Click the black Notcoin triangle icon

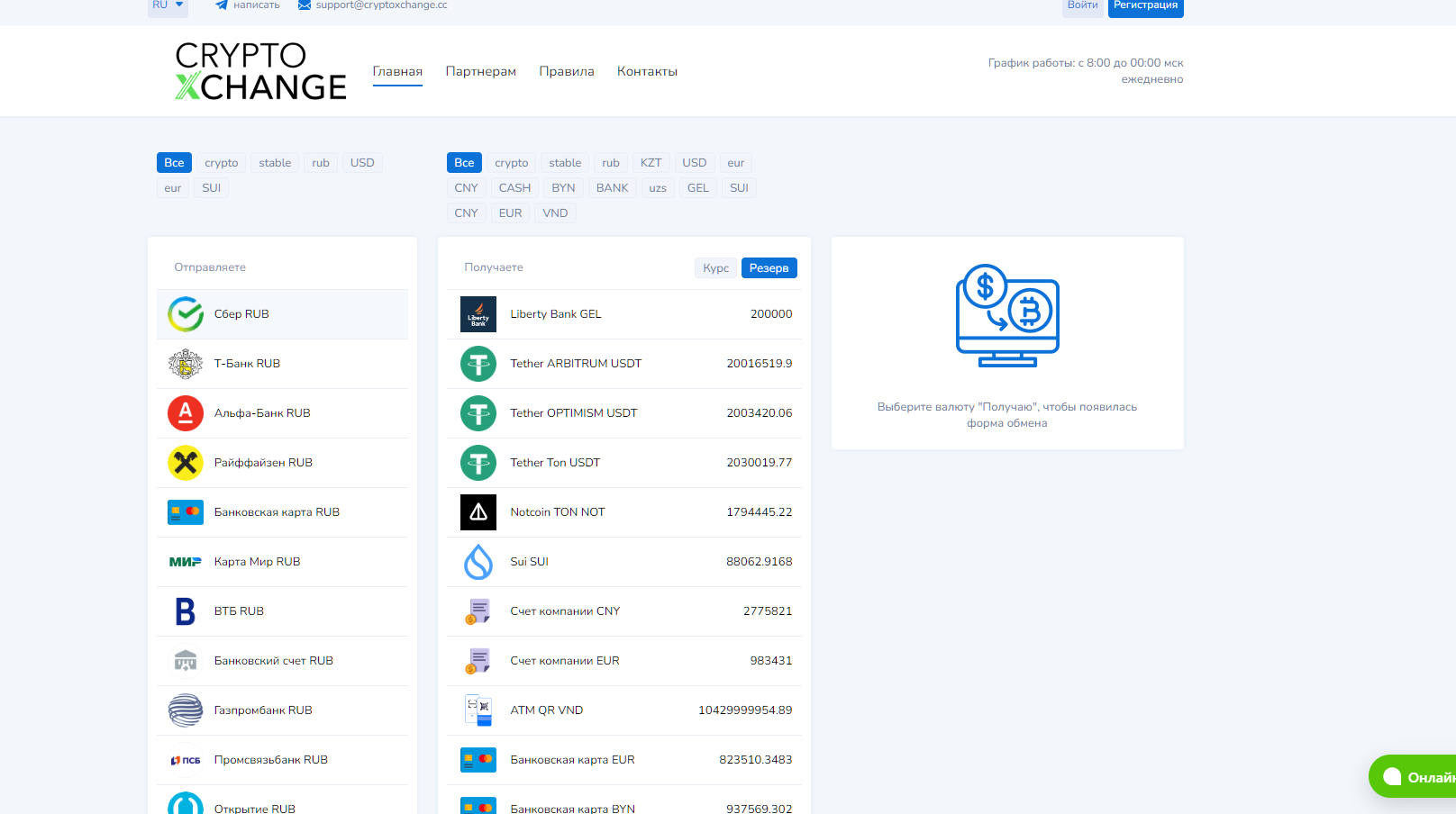pyautogui.click(x=478, y=512)
